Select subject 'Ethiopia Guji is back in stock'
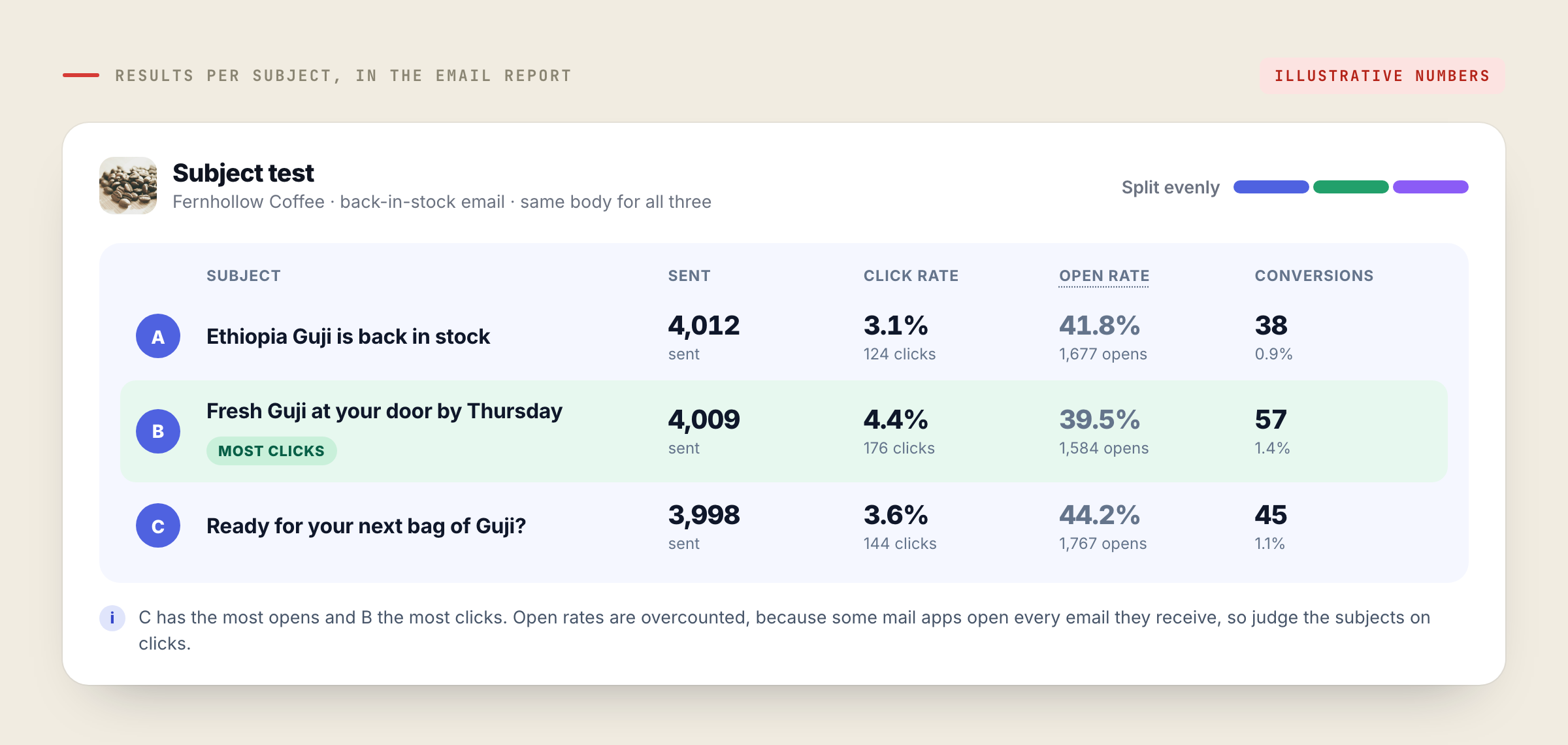 pyautogui.click(x=348, y=337)
